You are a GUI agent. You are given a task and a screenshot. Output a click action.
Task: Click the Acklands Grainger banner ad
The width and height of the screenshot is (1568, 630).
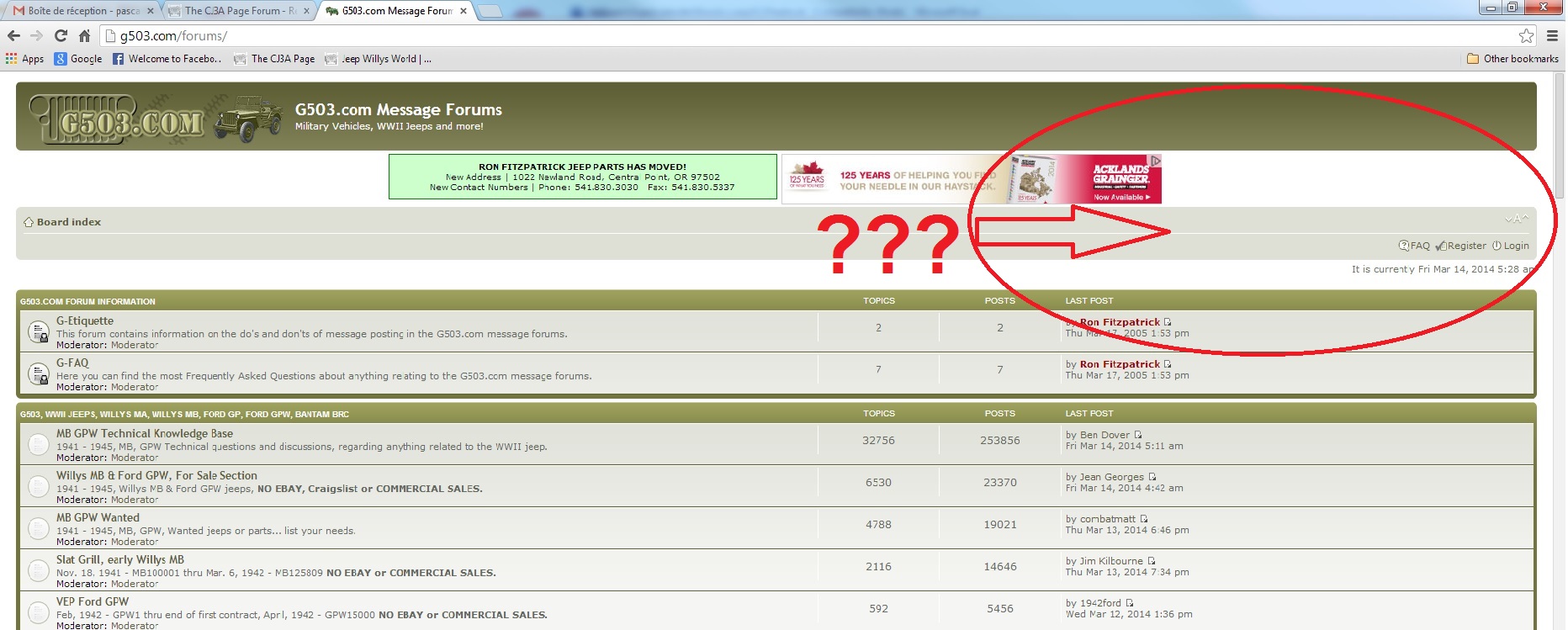click(972, 178)
